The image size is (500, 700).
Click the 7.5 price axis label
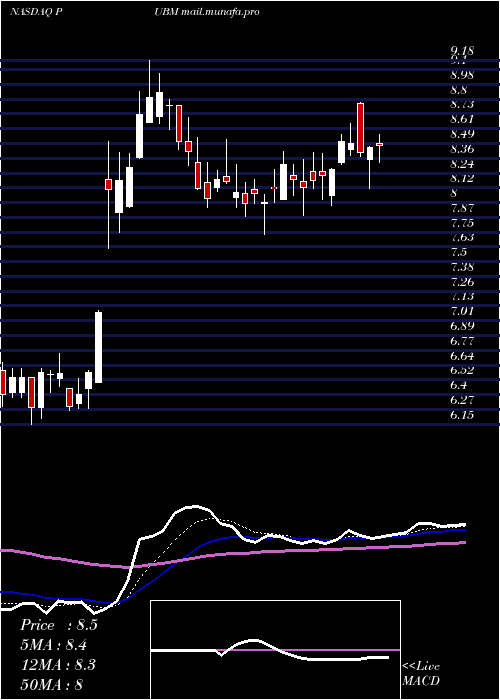[458, 252]
